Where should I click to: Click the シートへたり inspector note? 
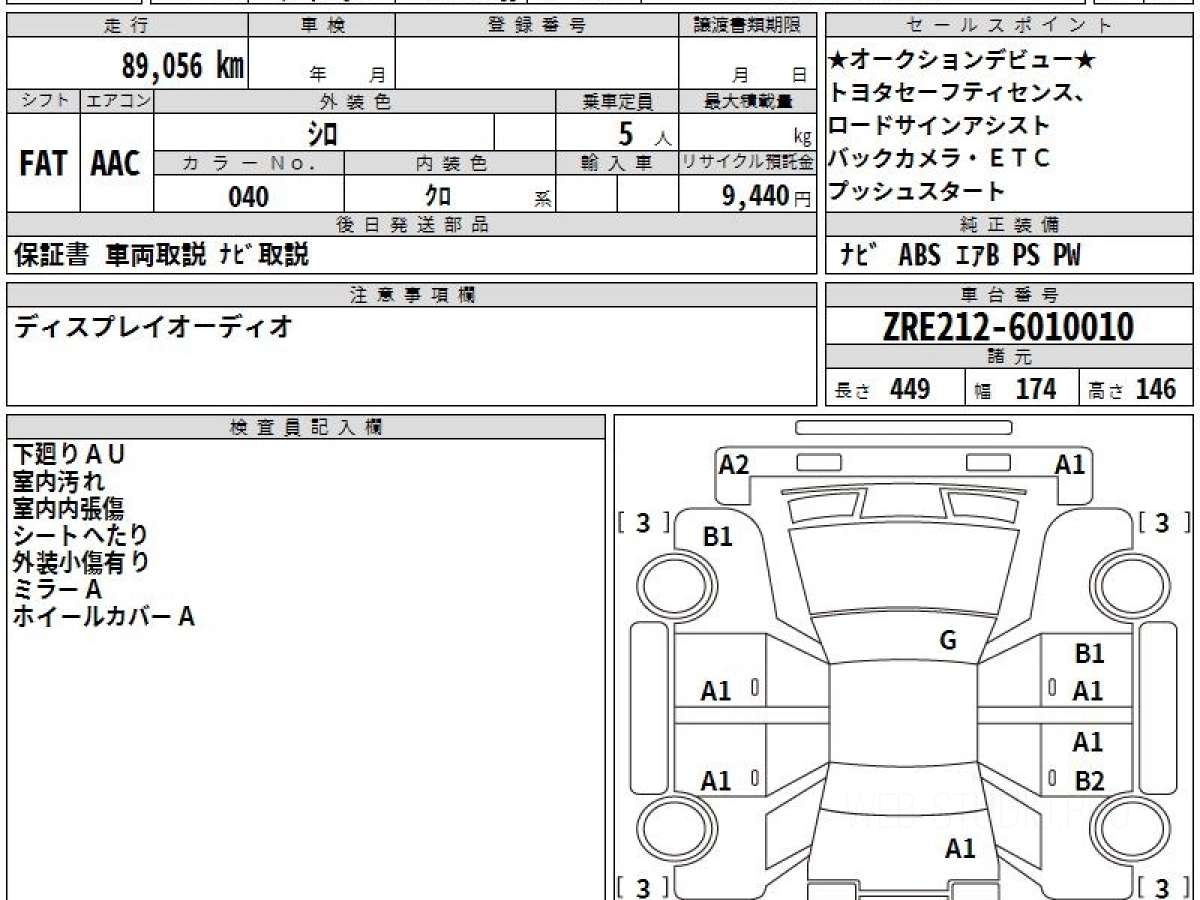click(80, 535)
